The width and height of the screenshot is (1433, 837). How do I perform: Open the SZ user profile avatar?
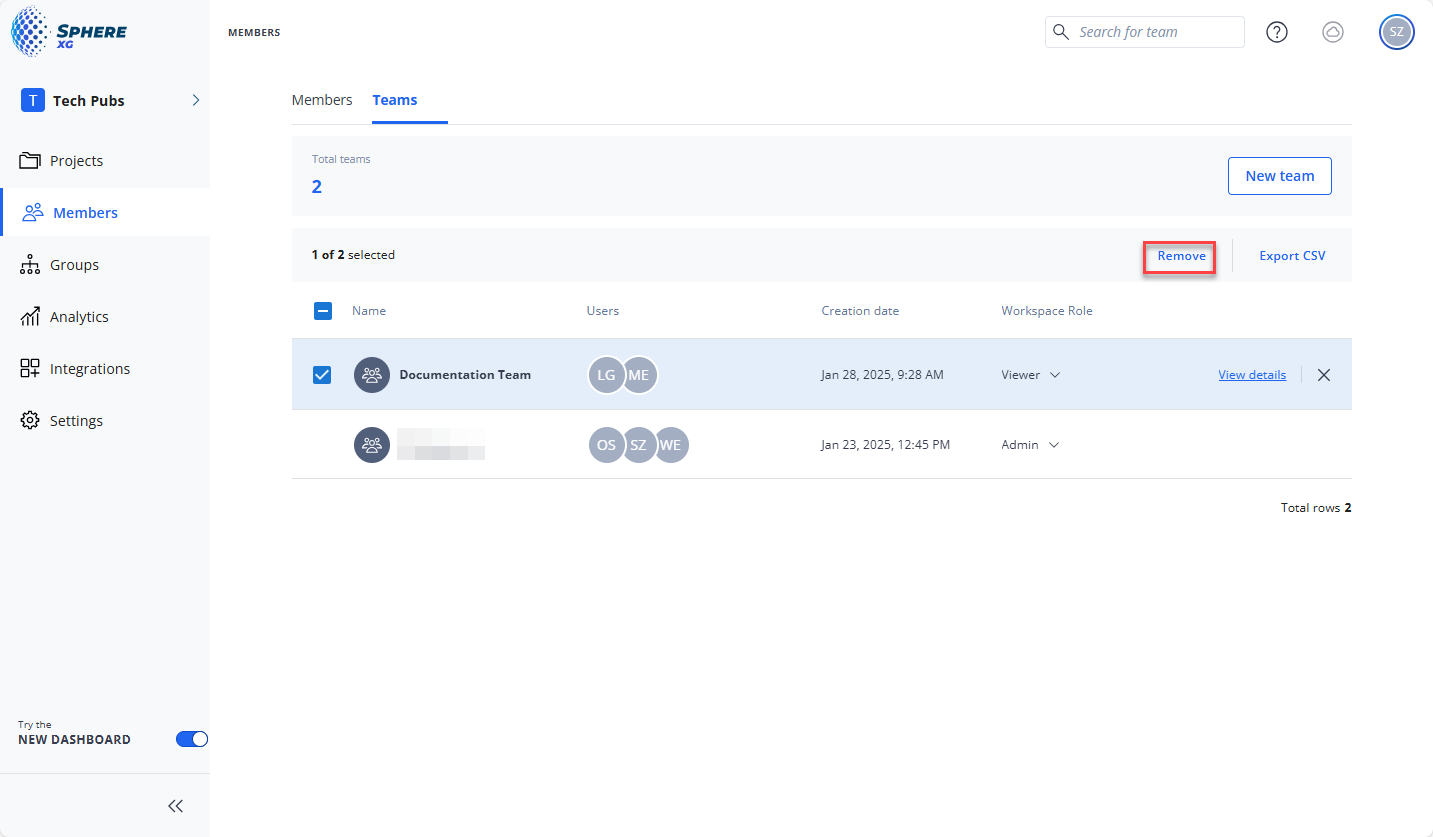click(x=1396, y=32)
